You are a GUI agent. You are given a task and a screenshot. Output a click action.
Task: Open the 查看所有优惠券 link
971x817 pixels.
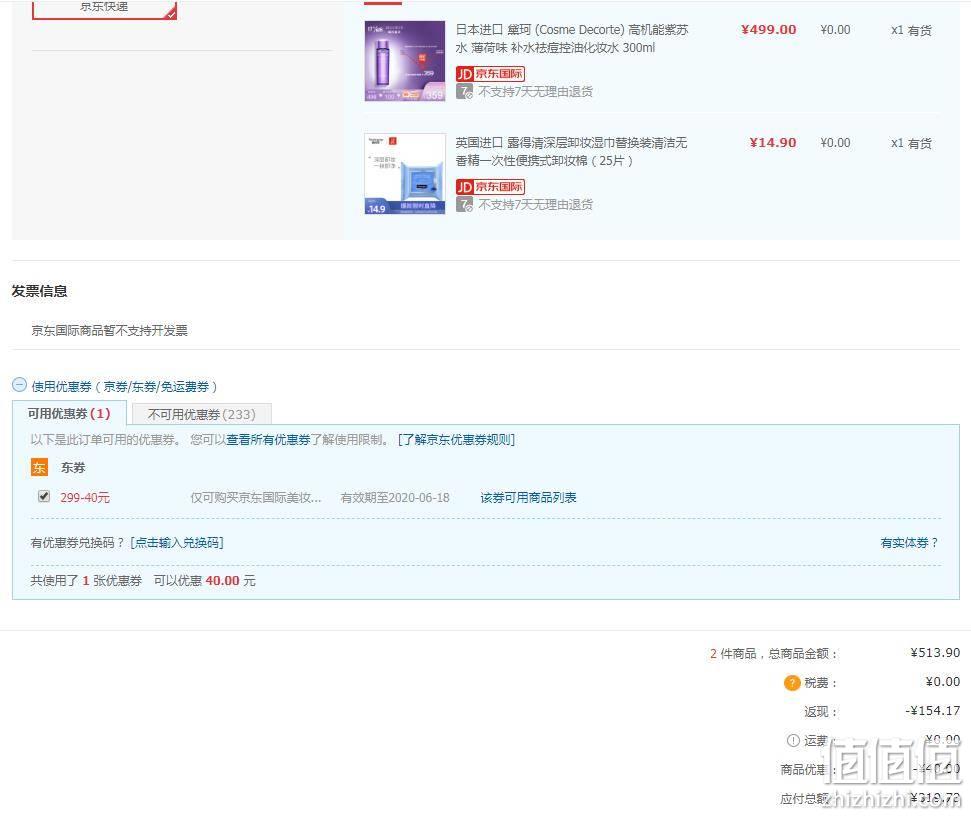point(268,440)
